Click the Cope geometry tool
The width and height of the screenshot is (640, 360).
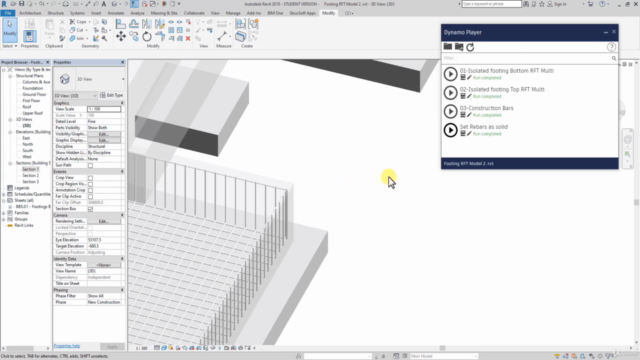[78, 22]
